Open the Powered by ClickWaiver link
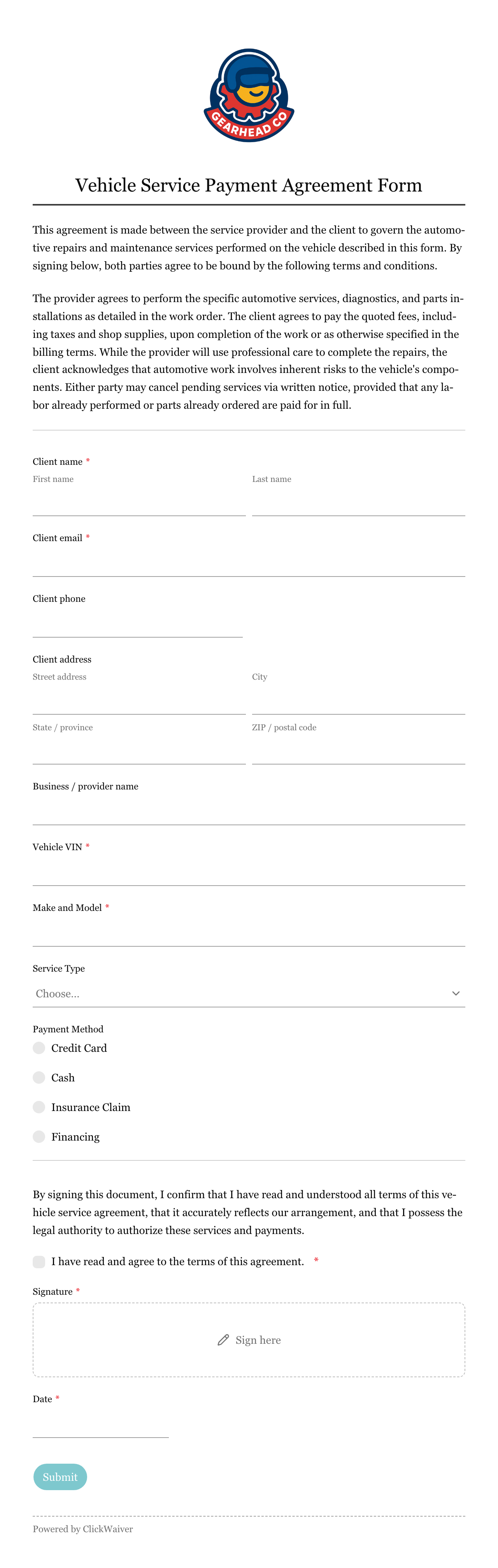 click(83, 1528)
